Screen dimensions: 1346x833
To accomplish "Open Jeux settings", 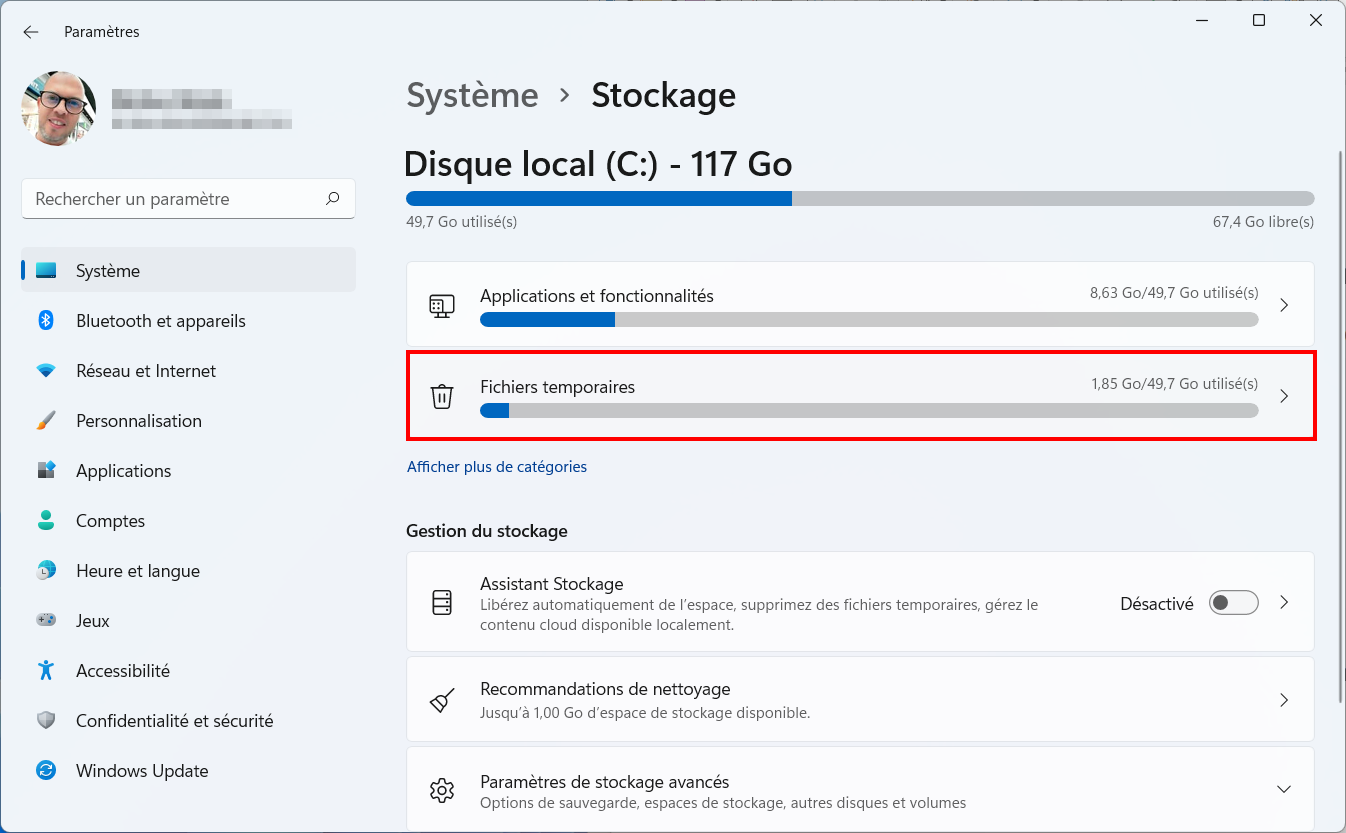I will [x=188, y=621].
